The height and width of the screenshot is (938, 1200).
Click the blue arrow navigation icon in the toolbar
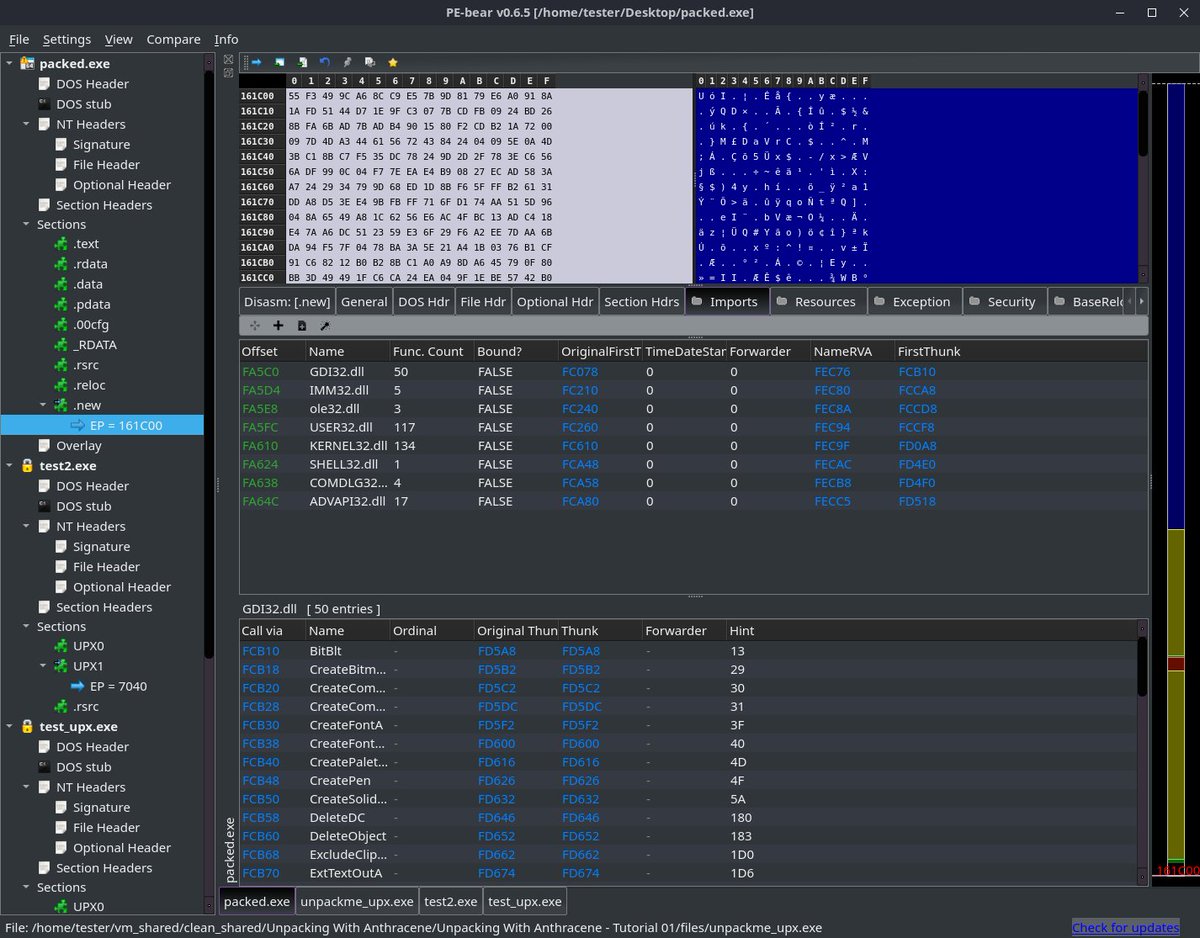[256, 62]
